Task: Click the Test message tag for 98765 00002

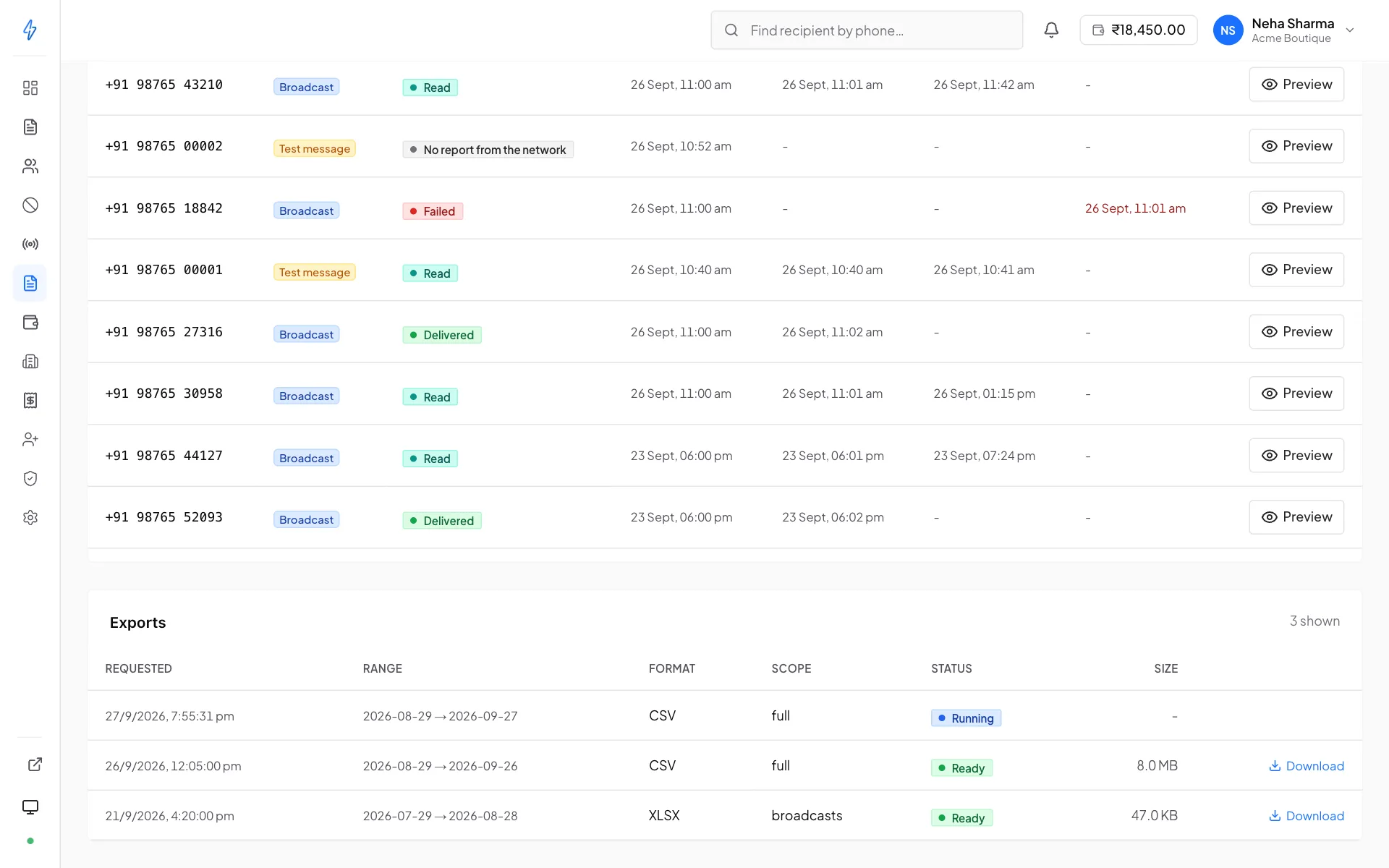Action: [315, 149]
